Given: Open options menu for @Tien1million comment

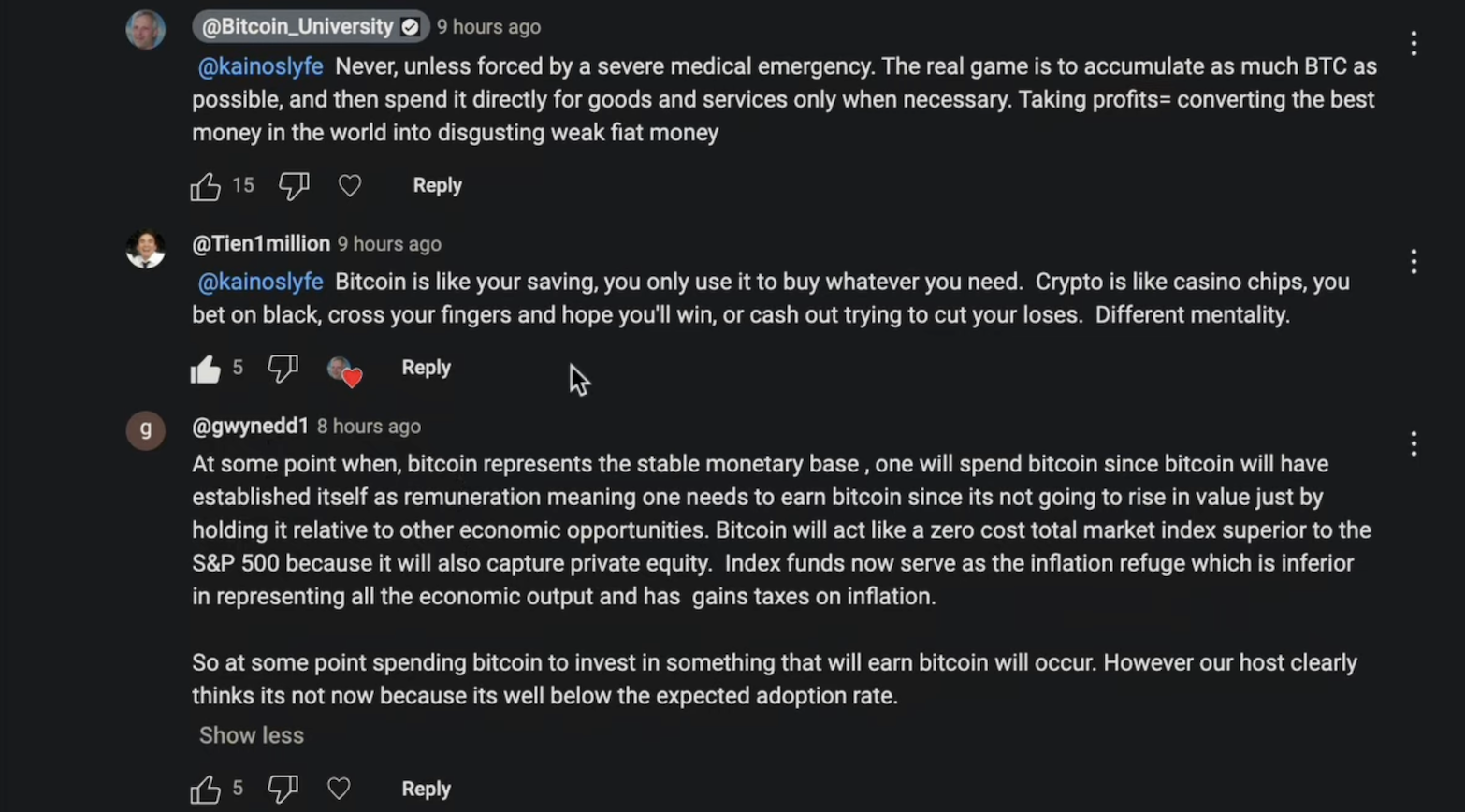Looking at the screenshot, I should (x=1414, y=261).
